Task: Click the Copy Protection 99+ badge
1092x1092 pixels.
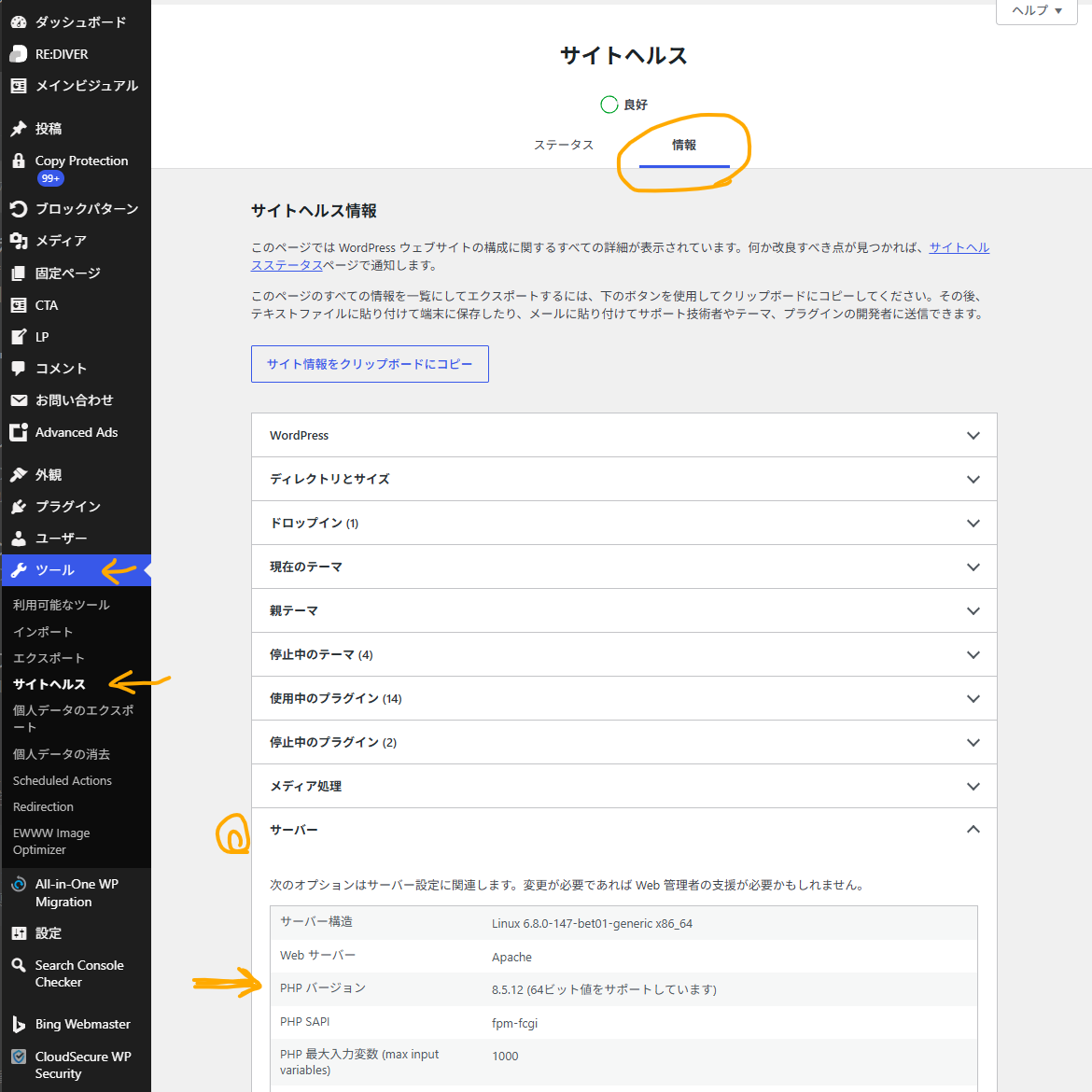Action: click(50, 179)
